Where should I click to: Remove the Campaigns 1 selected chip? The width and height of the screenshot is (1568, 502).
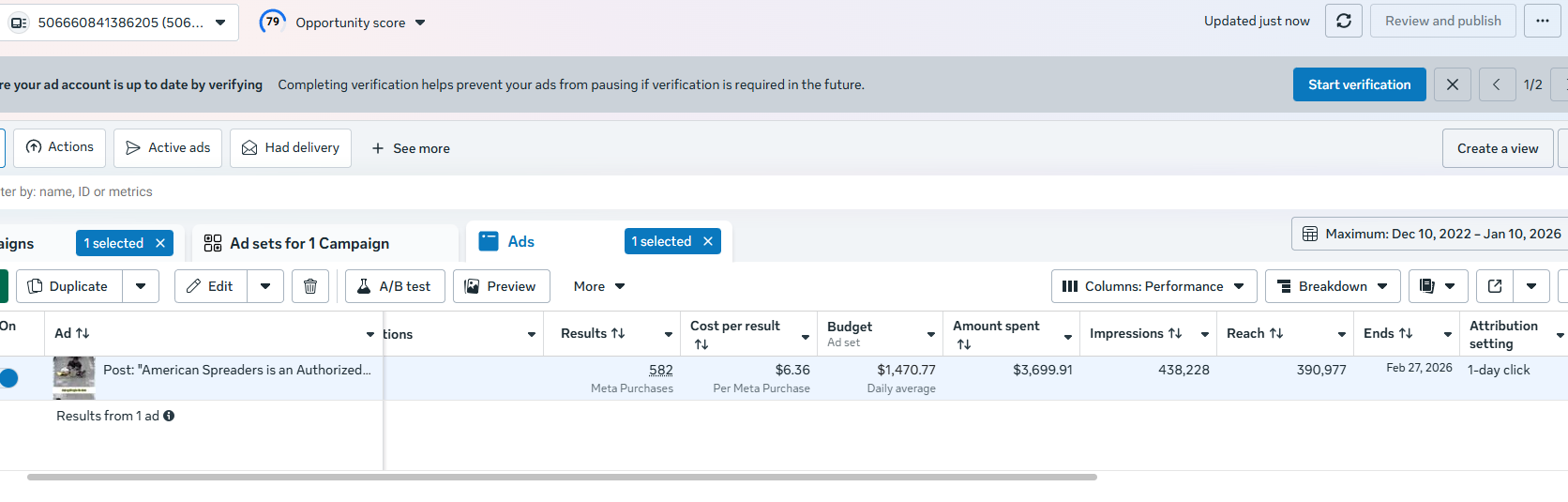[160, 243]
